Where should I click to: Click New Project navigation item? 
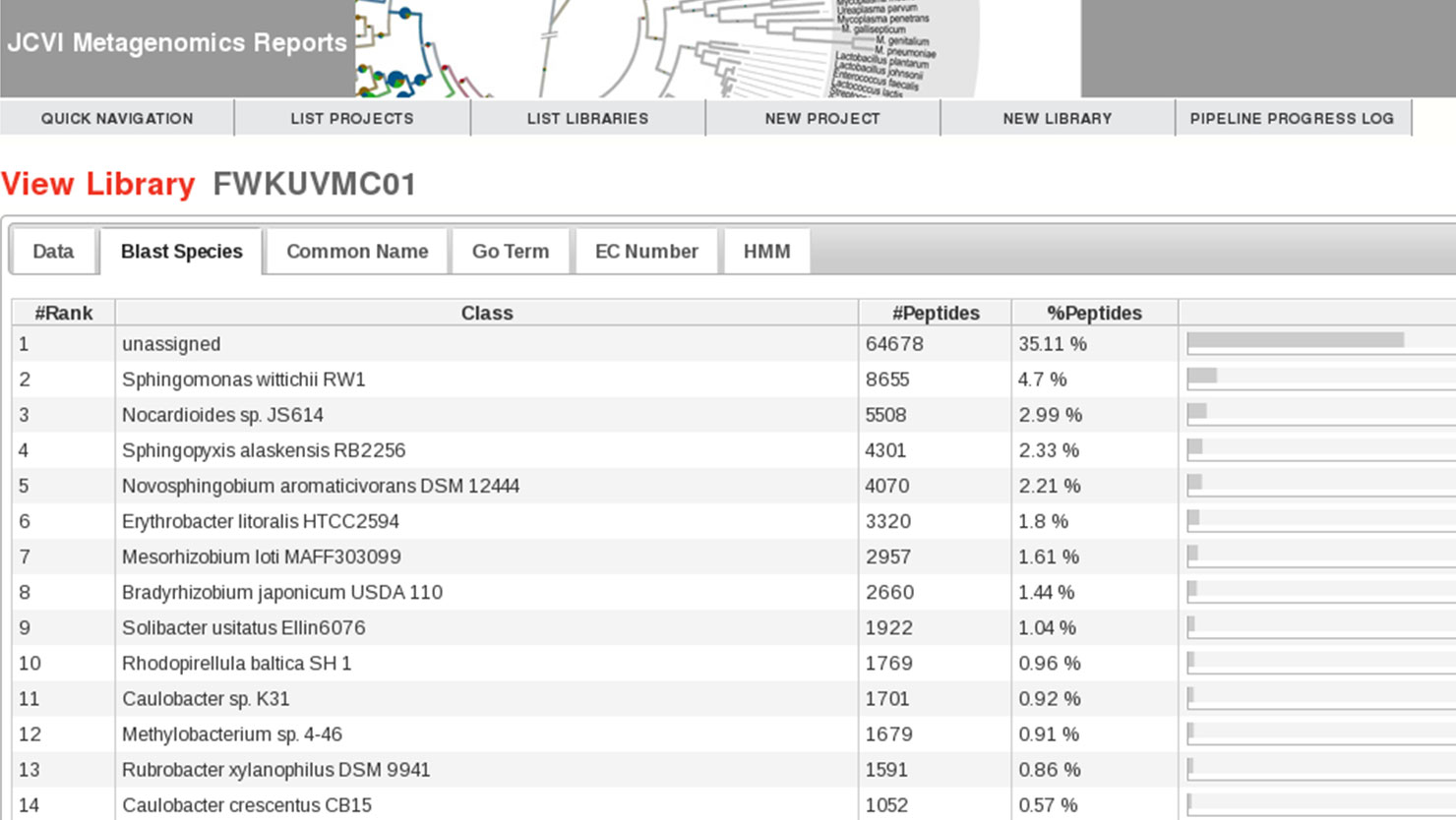tap(822, 118)
